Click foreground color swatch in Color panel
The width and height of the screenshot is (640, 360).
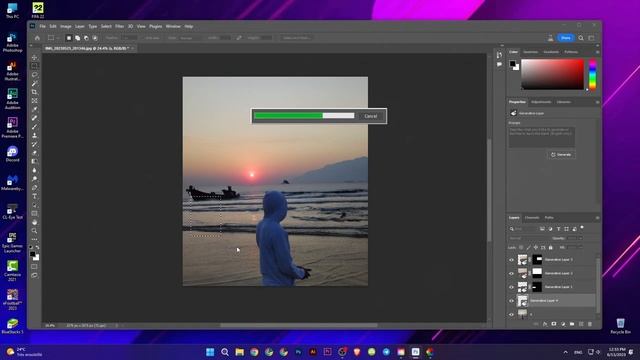[x=512, y=63]
